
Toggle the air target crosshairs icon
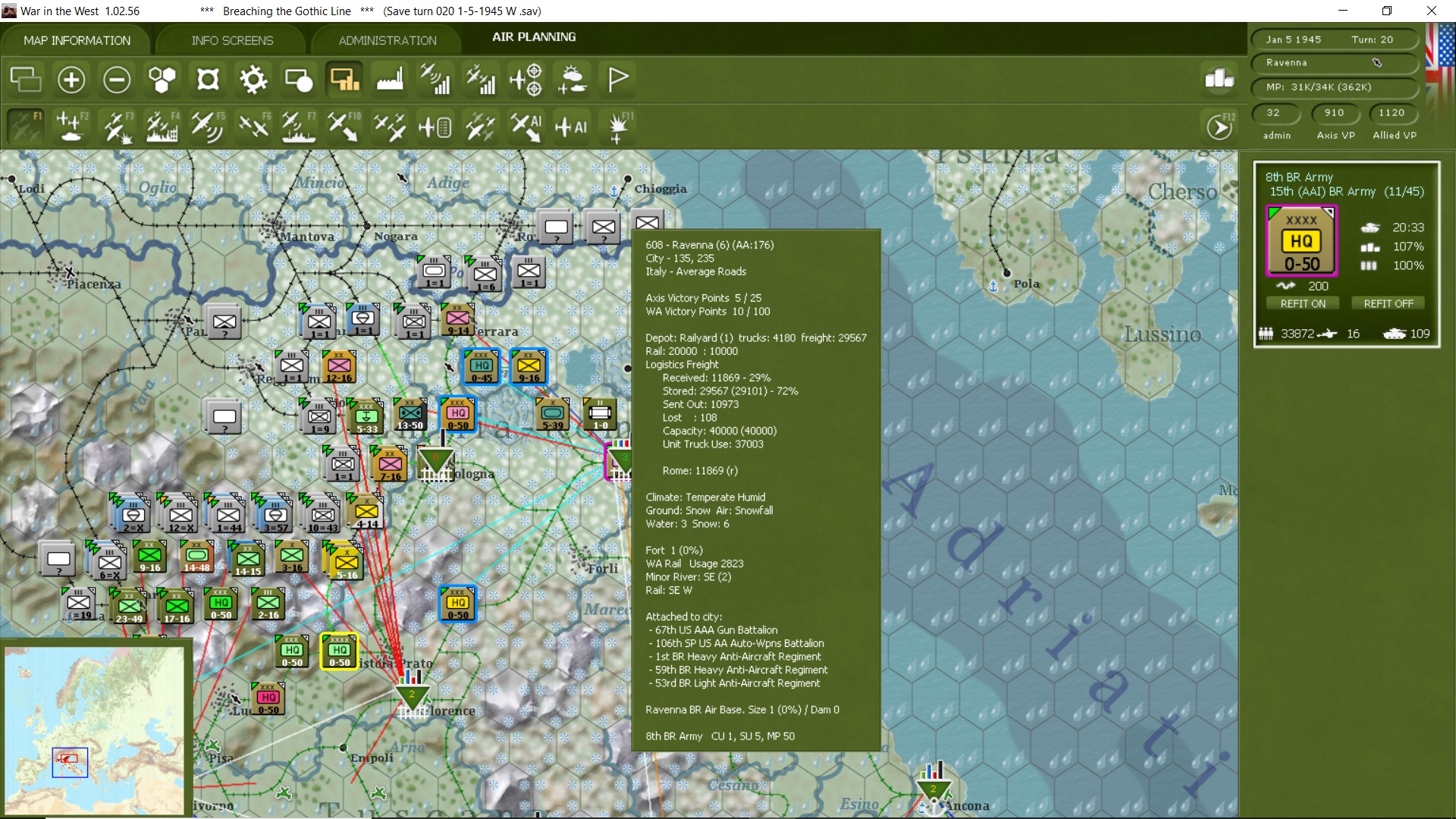coord(526,80)
